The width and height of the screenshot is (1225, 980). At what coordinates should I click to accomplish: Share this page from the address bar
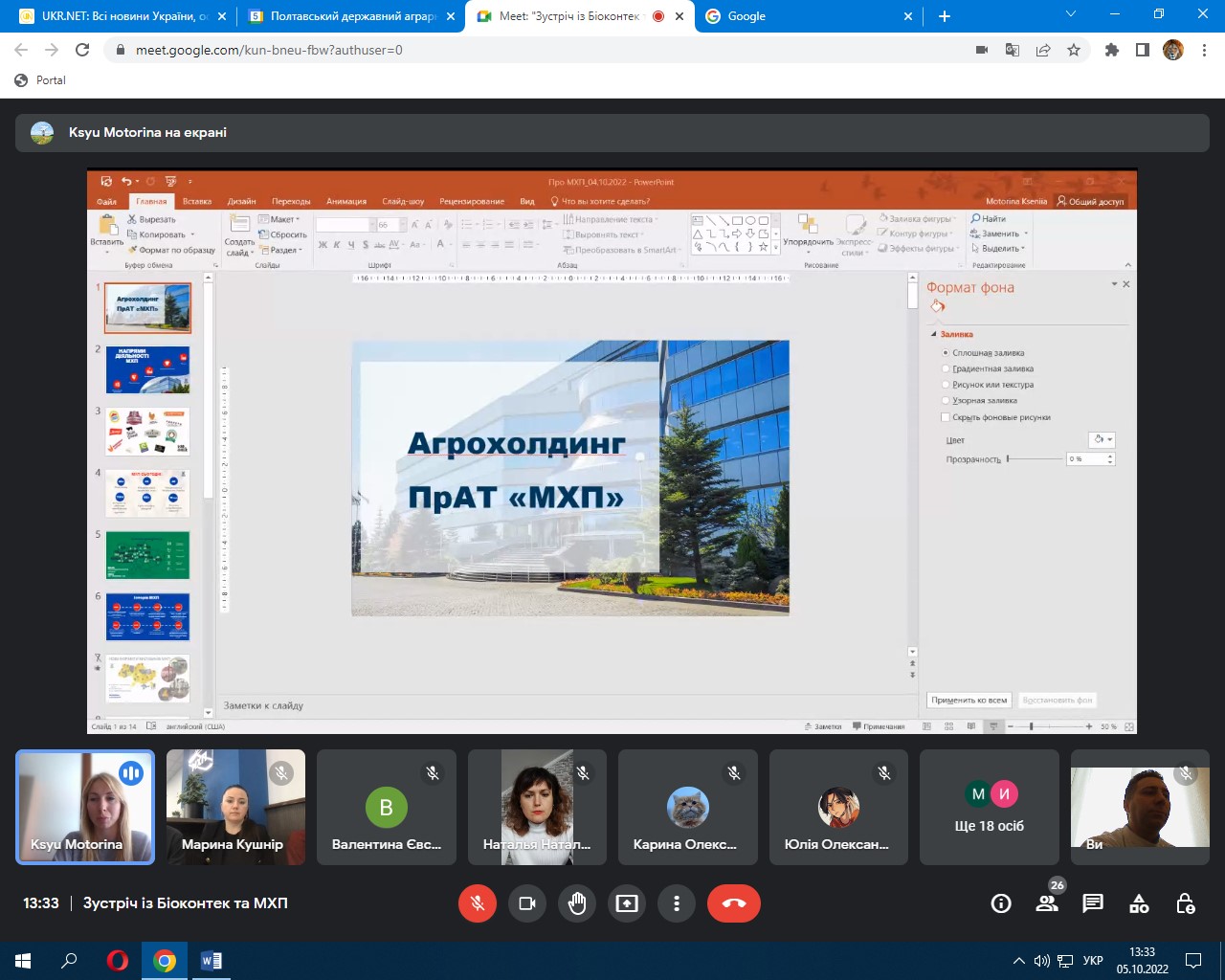[1043, 50]
